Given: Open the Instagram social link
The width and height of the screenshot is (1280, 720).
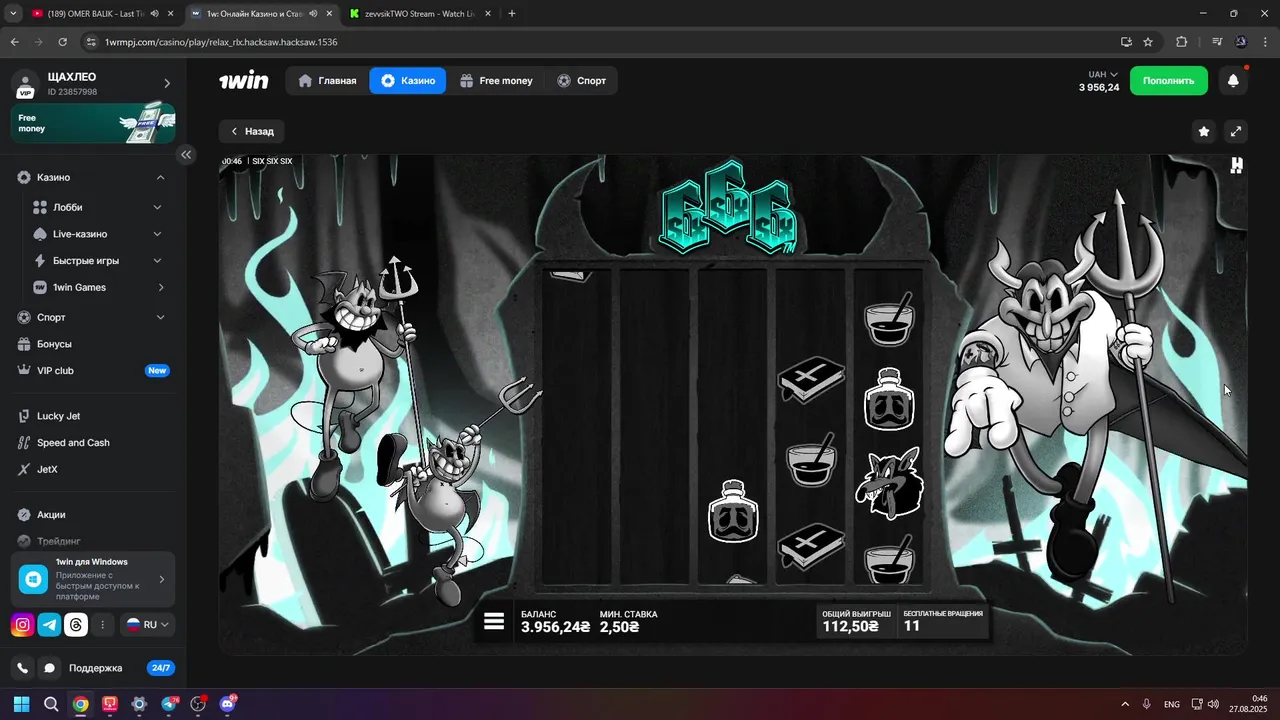Looking at the screenshot, I should [22, 625].
